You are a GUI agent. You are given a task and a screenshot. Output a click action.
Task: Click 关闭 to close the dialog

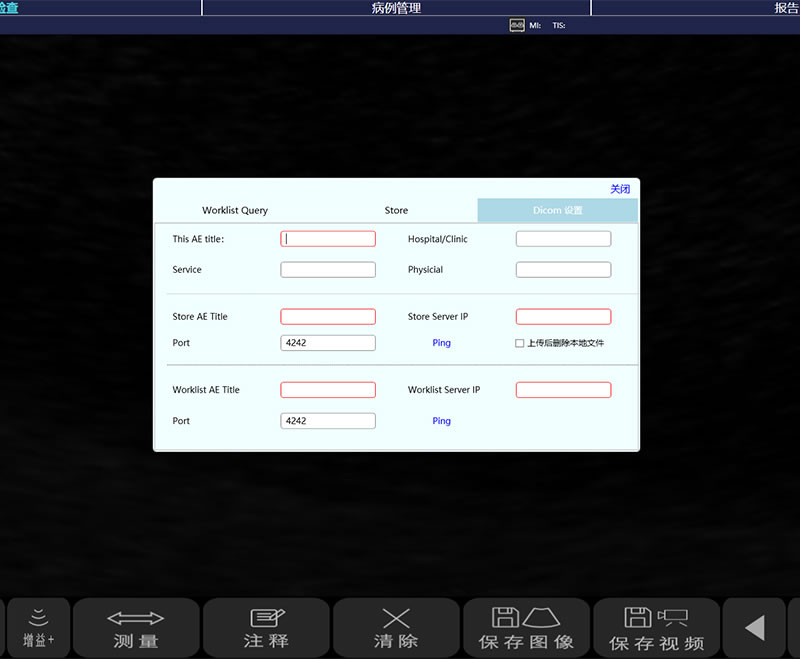[x=620, y=189]
